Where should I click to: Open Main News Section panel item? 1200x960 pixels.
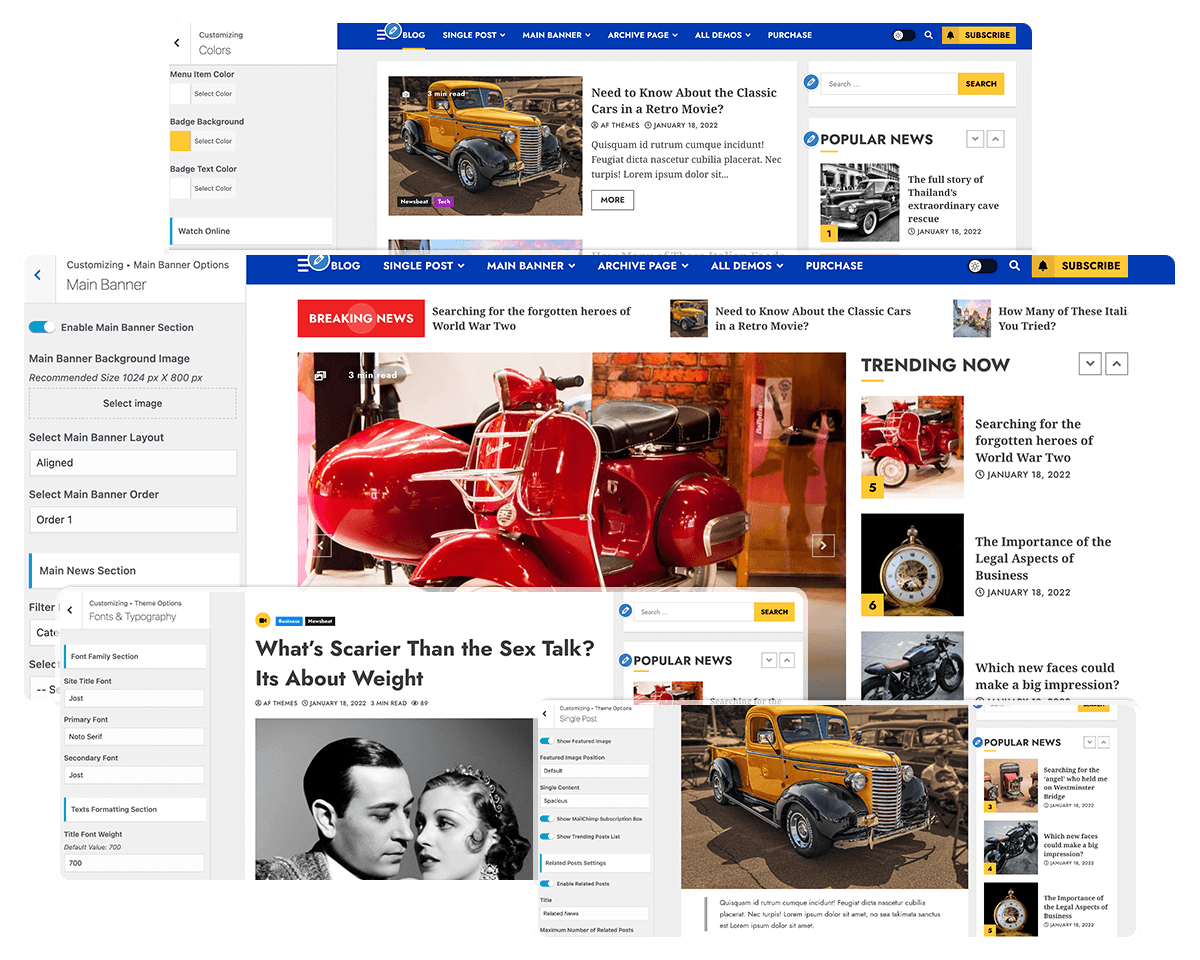click(134, 571)
